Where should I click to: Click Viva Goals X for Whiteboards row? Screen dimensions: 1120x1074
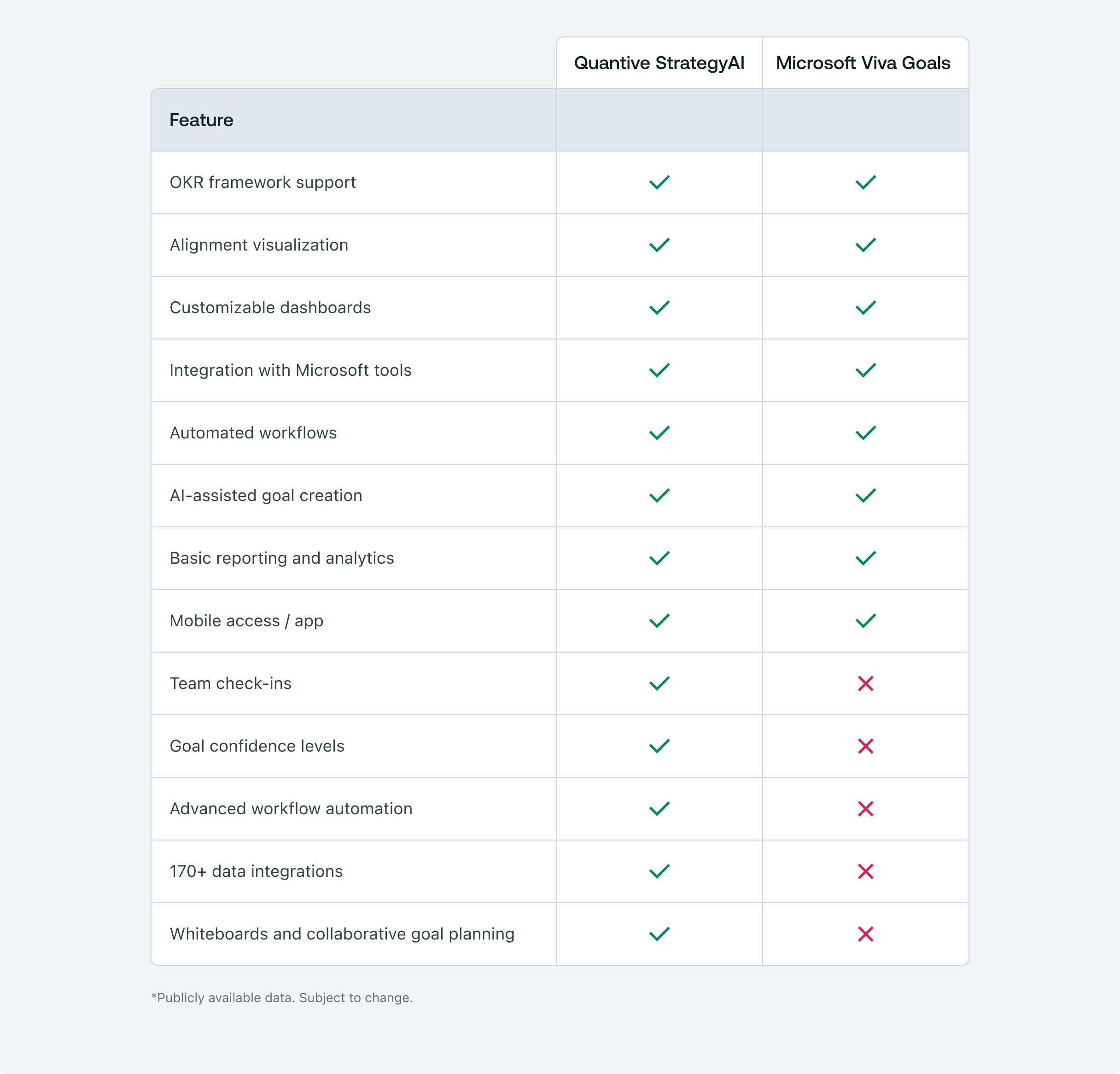(x=865, y=934)
